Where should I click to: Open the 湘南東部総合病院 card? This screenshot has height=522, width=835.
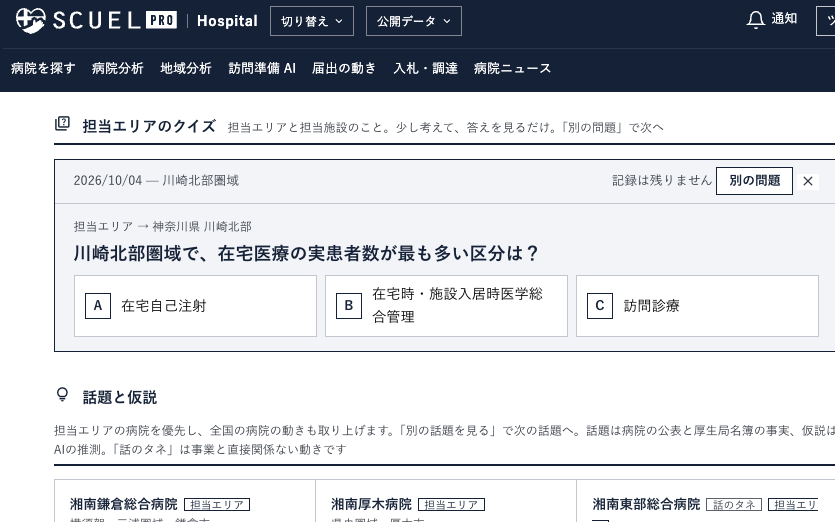(646, 504)
